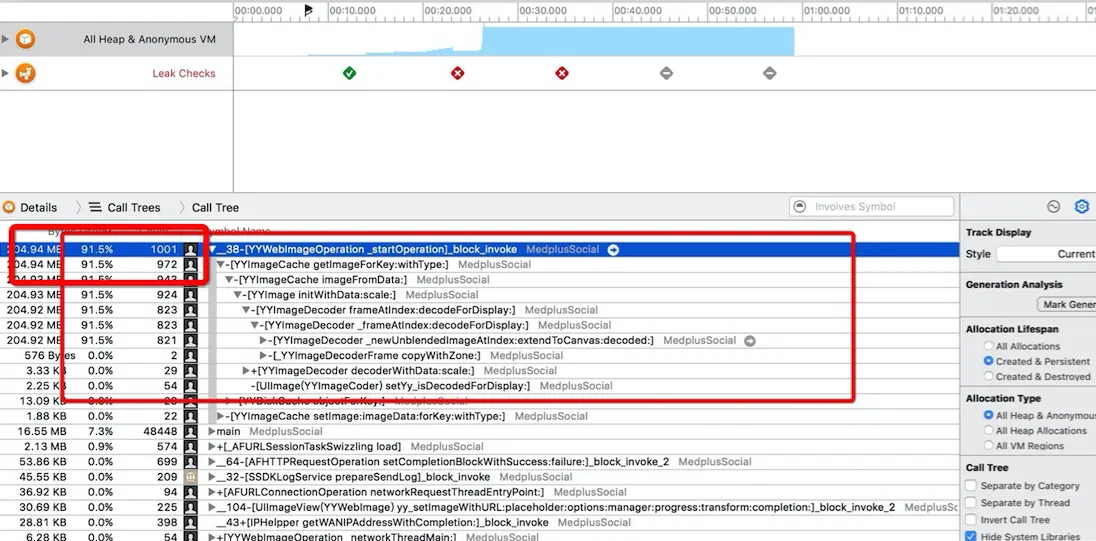Select the count value 48448
Viewport: 1096px width, 541px height.
point(160,431)
